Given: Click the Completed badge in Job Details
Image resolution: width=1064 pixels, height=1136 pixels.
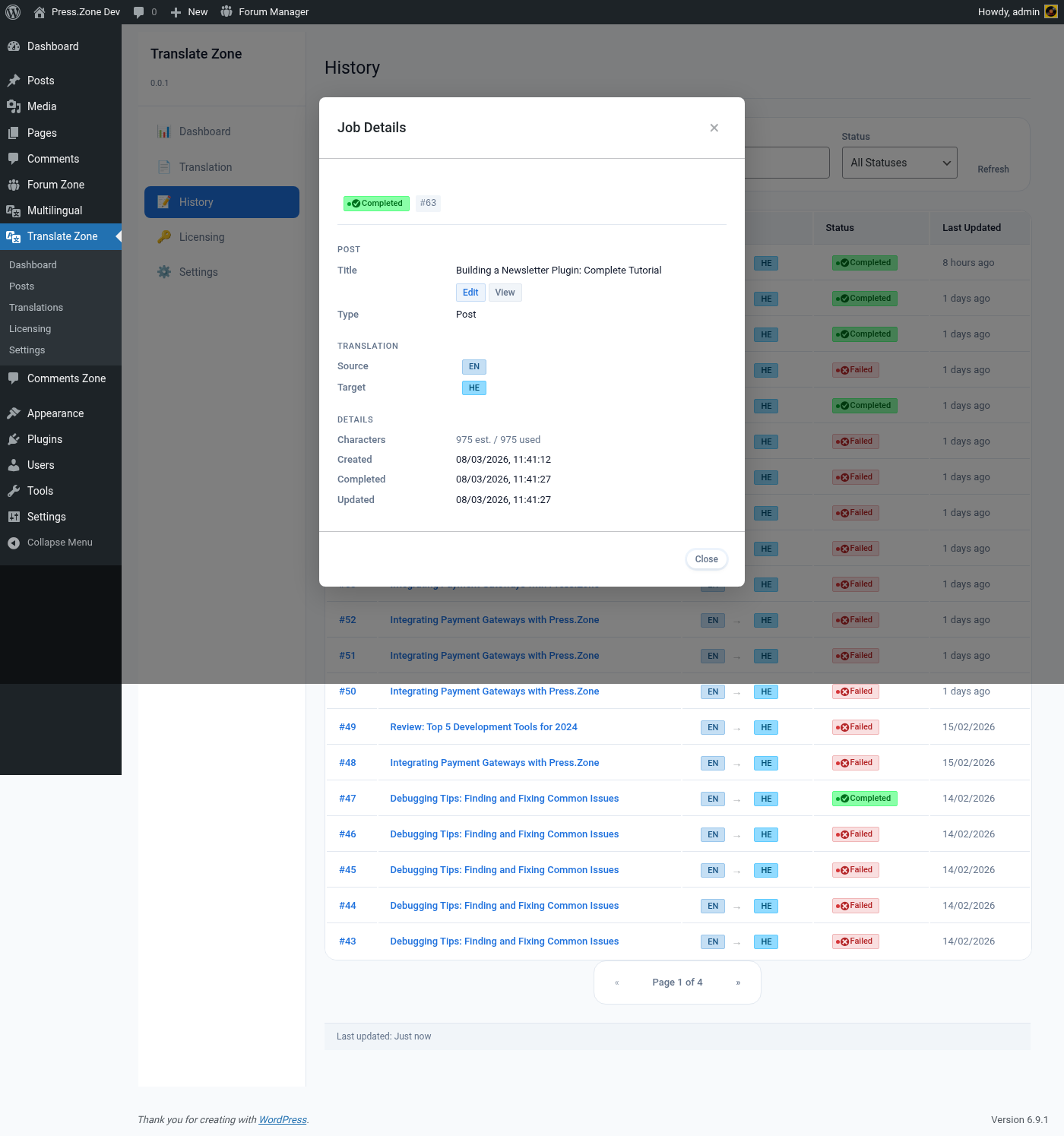Looking at the screenshot, I should tap(377, 203).
